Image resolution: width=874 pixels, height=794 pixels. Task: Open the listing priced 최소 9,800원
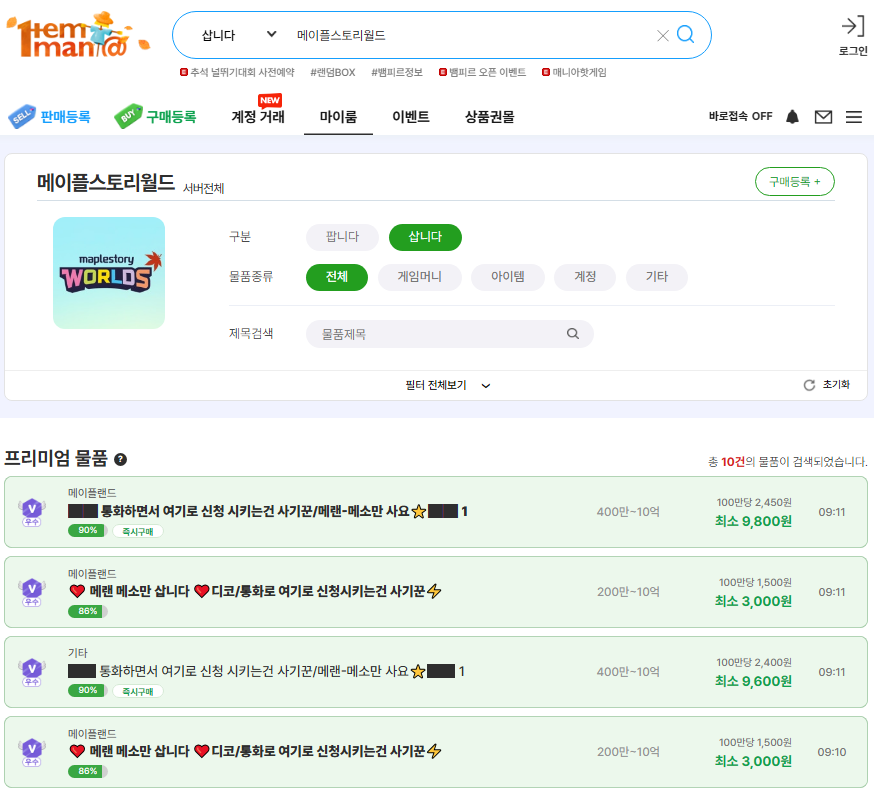[x=436, y=512]
